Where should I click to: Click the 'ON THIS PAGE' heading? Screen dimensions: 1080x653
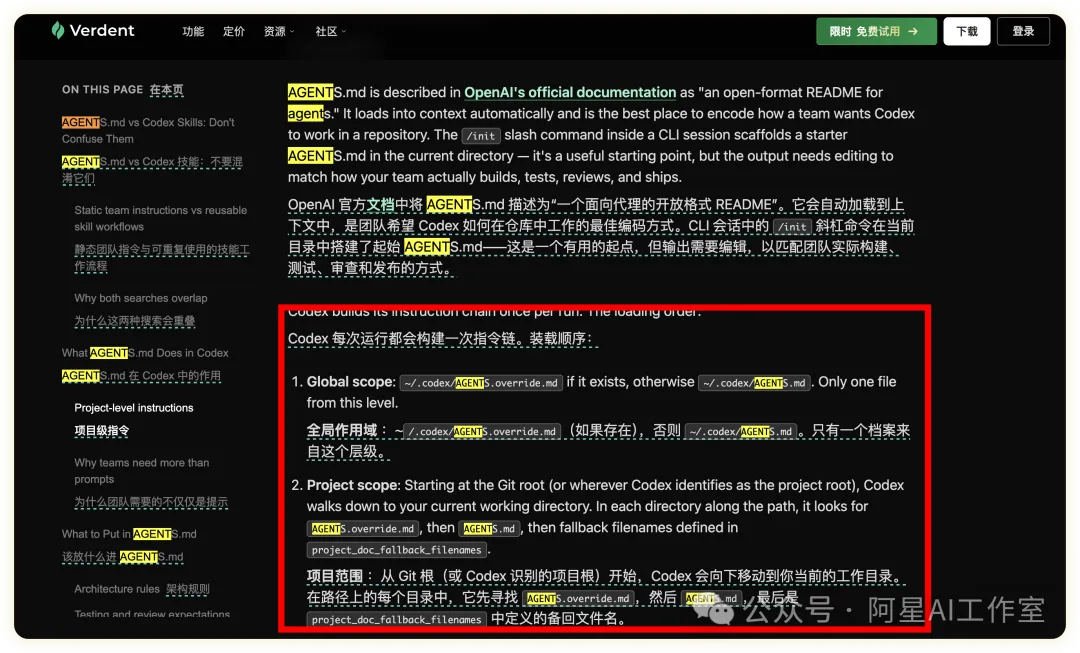(102, 90)
